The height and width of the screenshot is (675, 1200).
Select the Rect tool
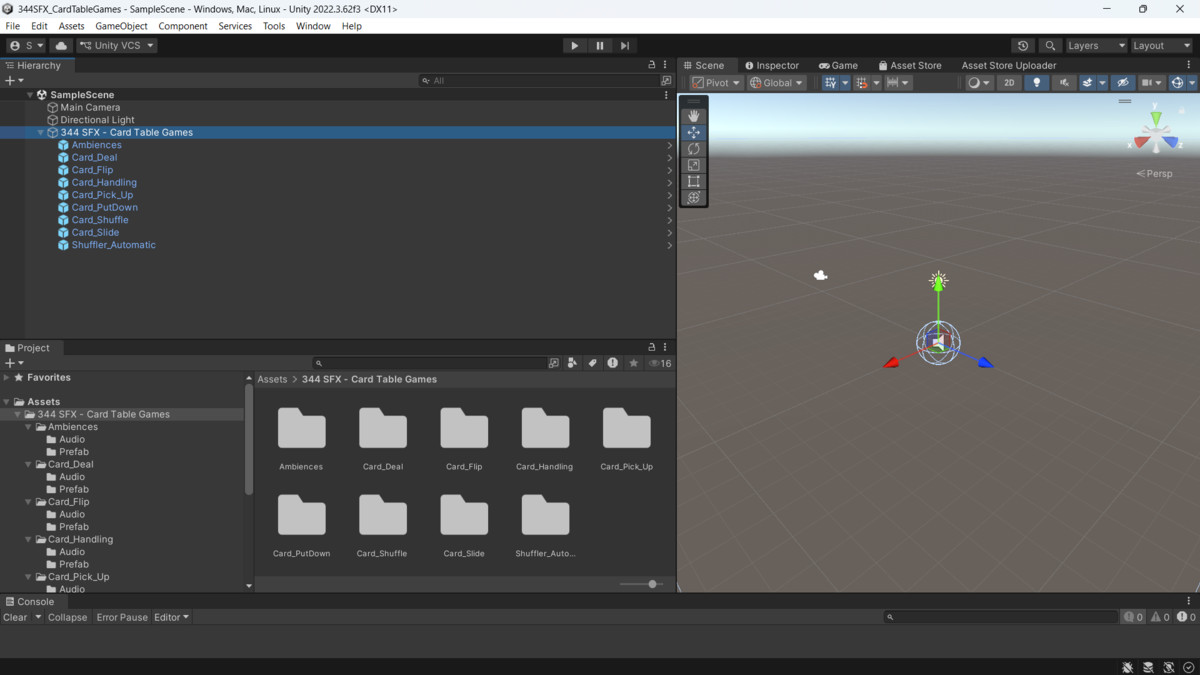pyautogui.click(x=693, y=181)
